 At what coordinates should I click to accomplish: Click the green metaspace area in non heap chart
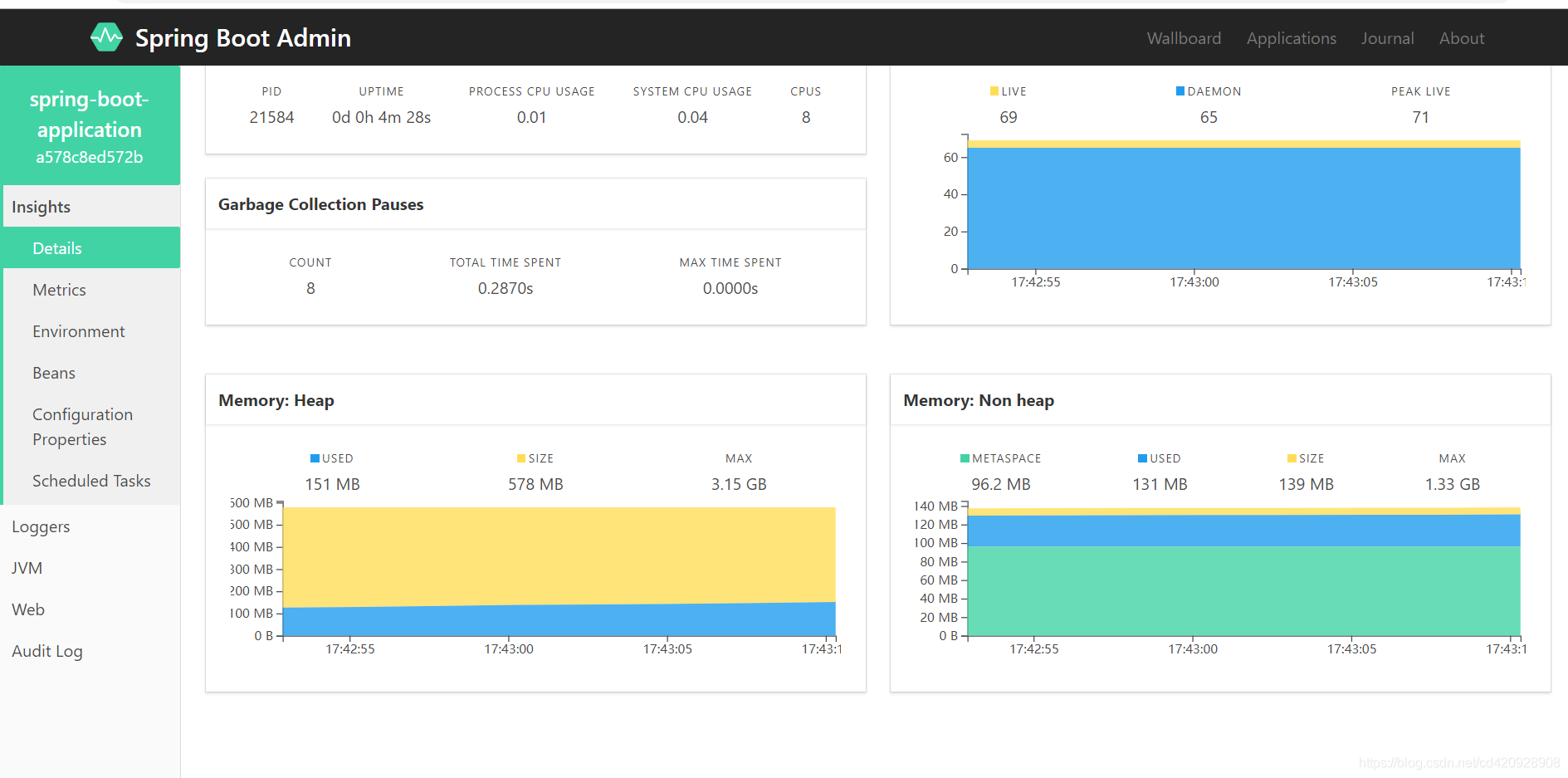1243,590
